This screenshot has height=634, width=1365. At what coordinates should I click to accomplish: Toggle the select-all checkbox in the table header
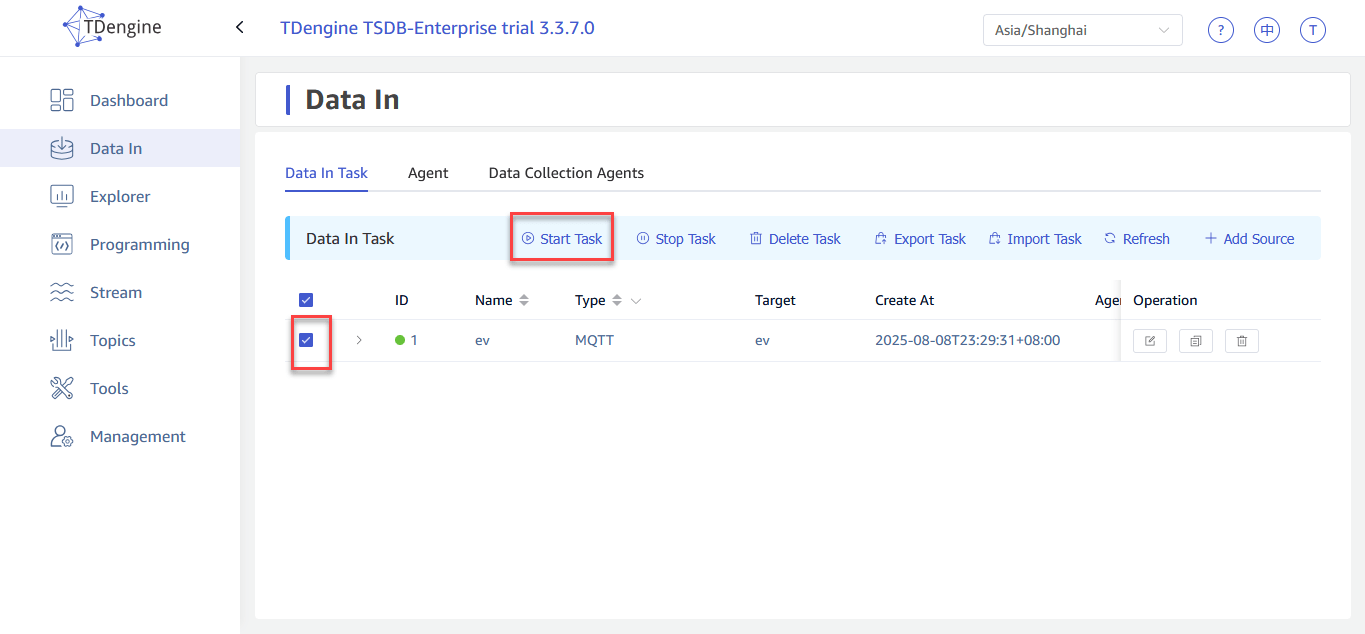[306, 300]
